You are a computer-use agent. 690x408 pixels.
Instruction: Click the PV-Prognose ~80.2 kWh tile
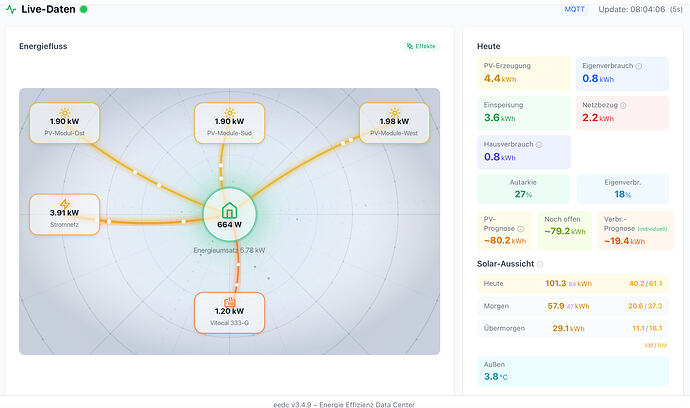[x=505, y=231]
